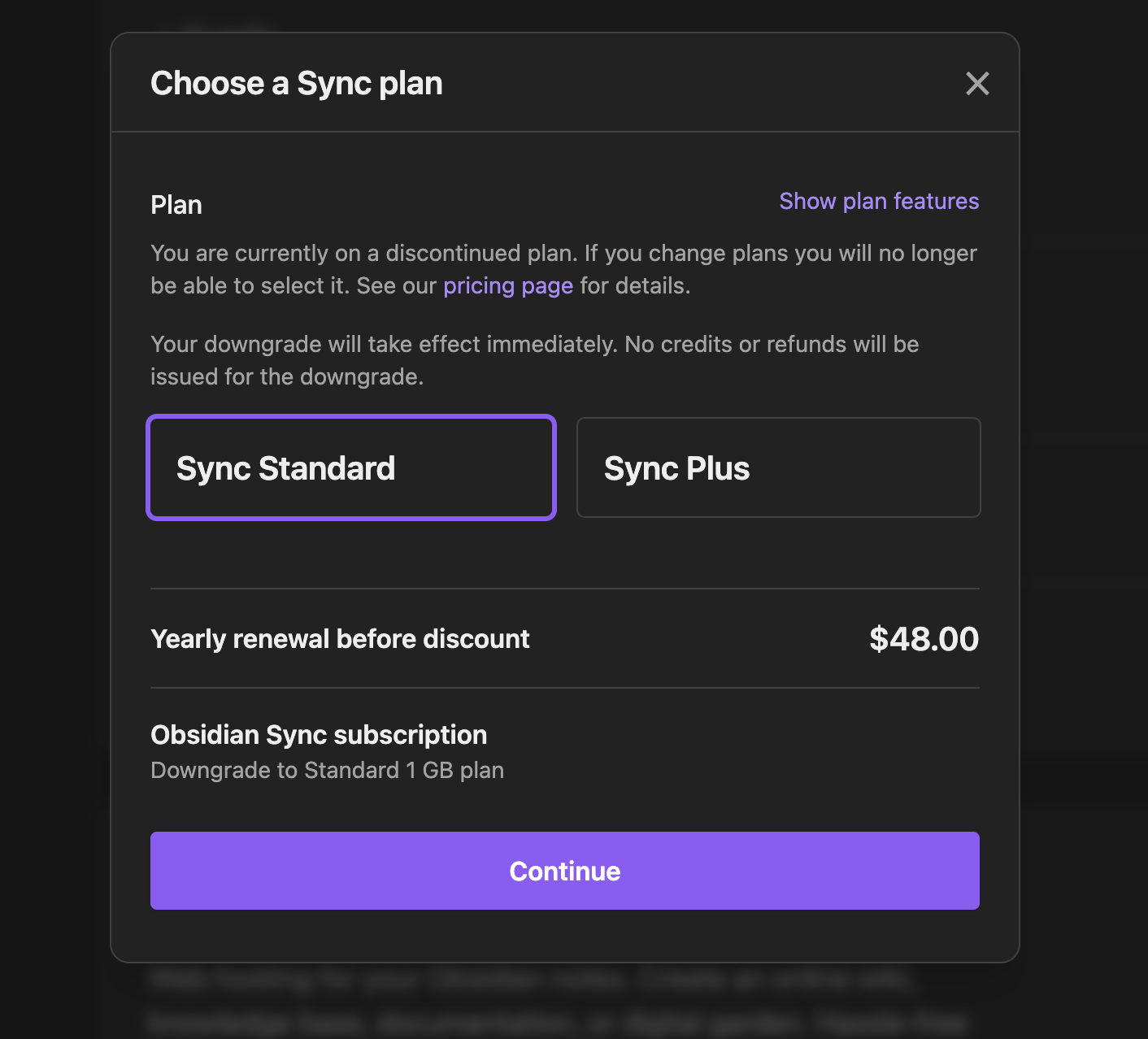Click "Downgrade to Standard 1 GB plan" text

pyautogui.click(x=327, y=770)
